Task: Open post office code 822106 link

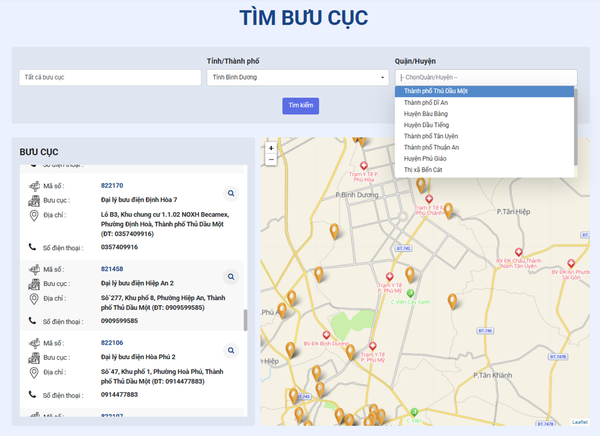Action: click(112, 343)
